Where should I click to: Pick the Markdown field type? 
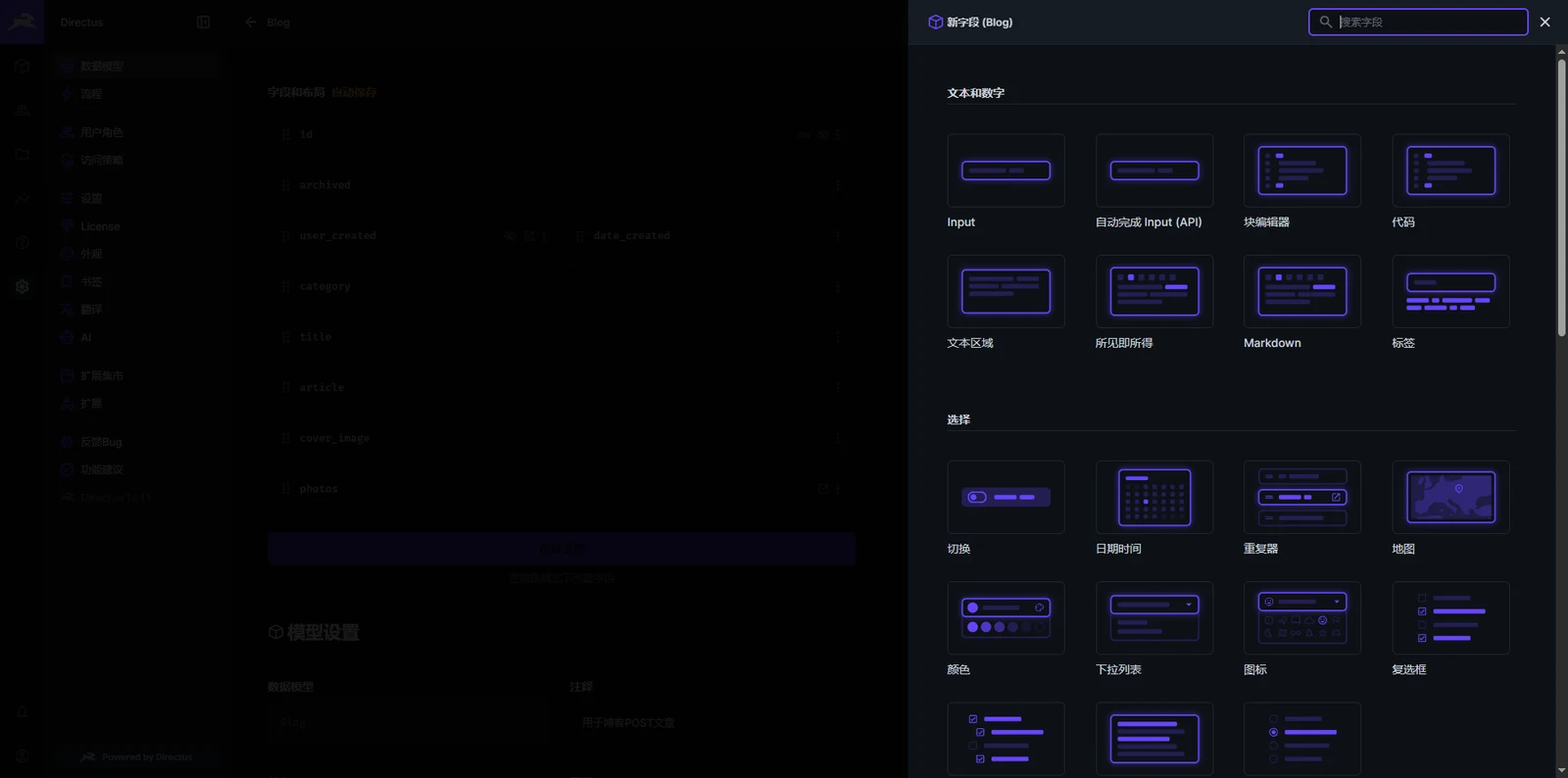pos(1302,291)
